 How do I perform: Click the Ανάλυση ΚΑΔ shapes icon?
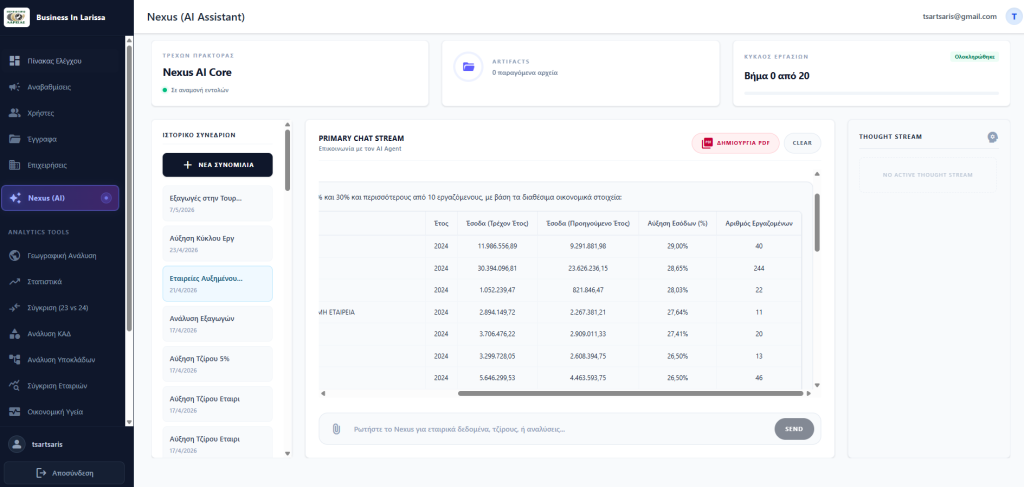pos(14,334)
